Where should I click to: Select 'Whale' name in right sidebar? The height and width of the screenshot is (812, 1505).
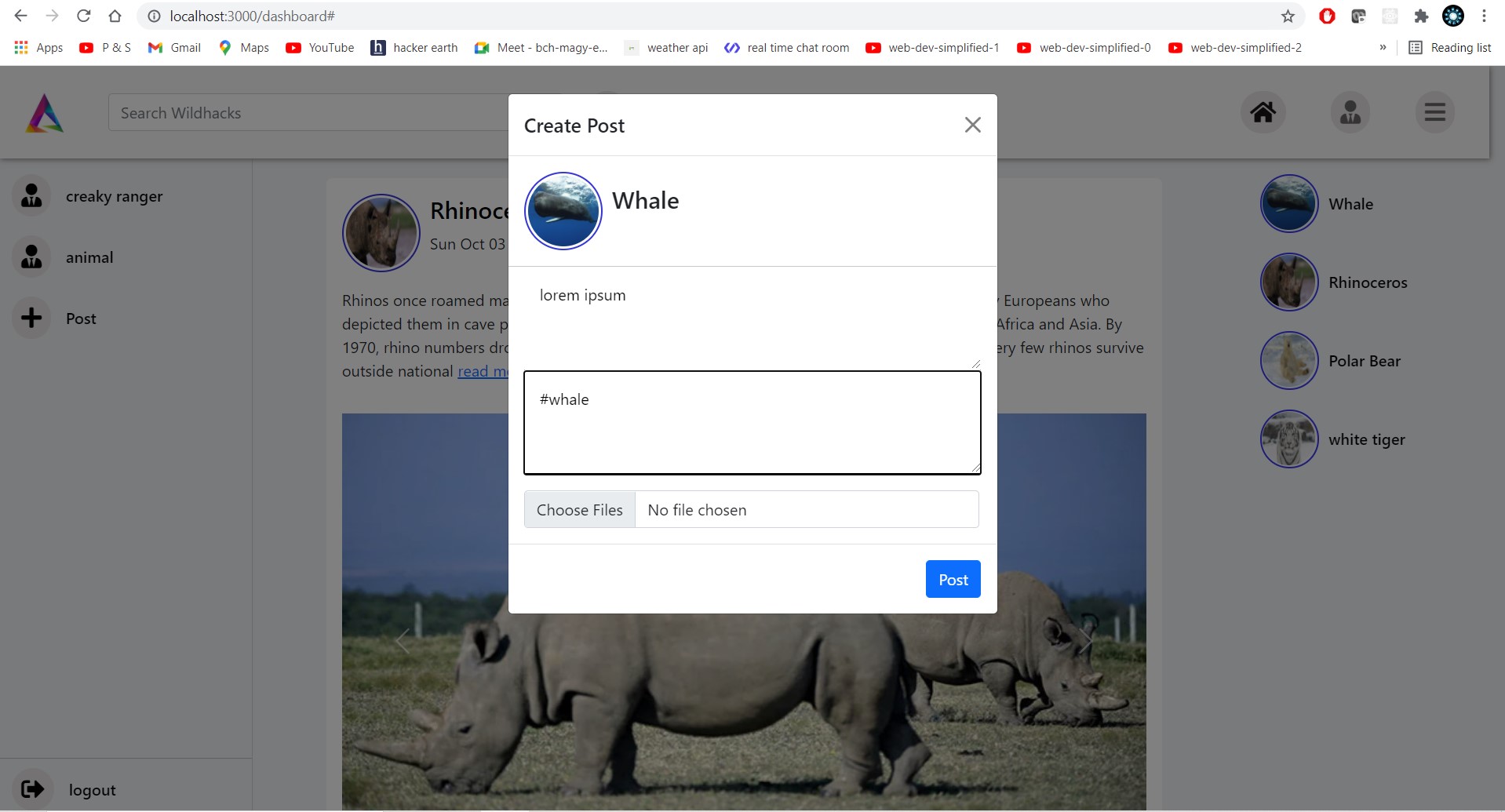click(1350, 204)
